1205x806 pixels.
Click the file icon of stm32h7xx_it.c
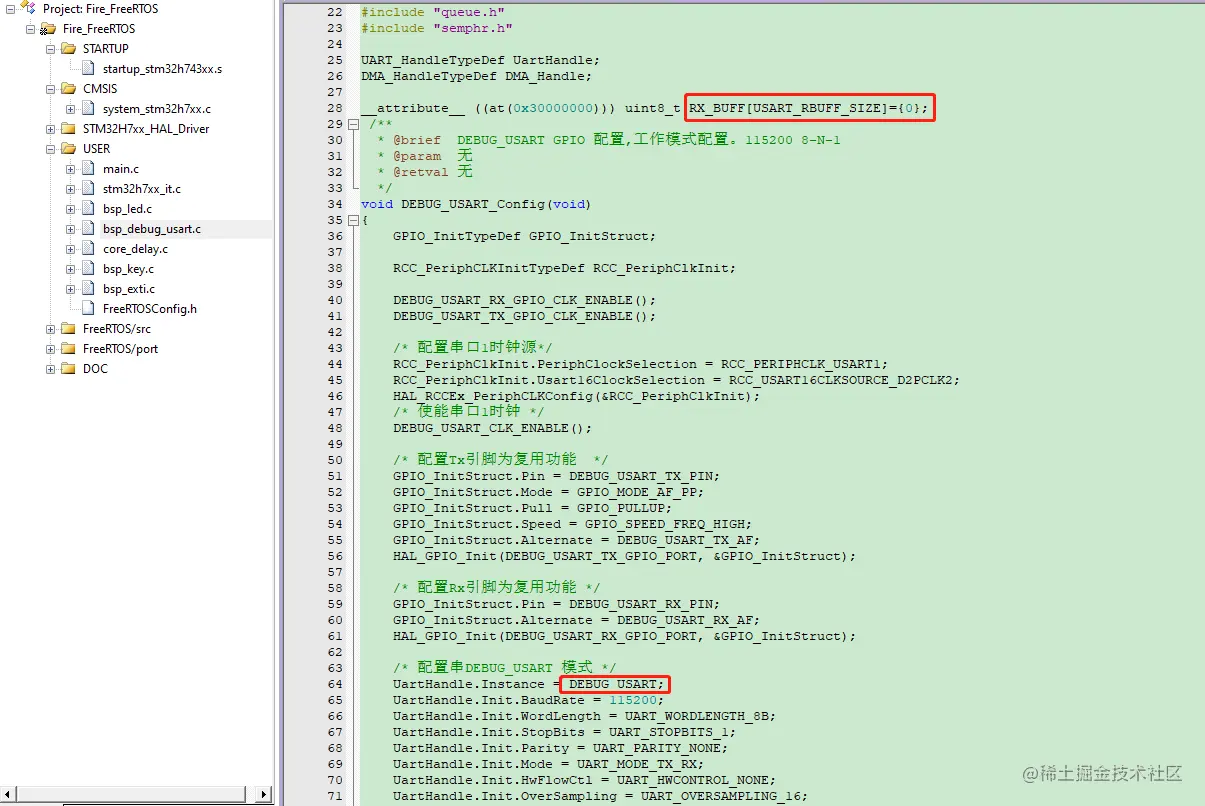click(x=90, y=189)
